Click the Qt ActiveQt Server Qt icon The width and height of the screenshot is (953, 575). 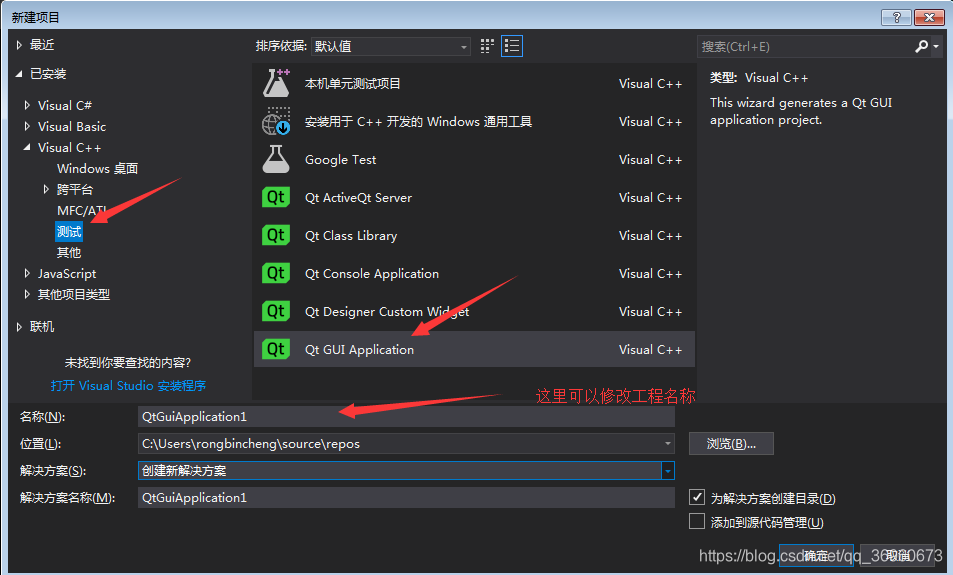276,198
